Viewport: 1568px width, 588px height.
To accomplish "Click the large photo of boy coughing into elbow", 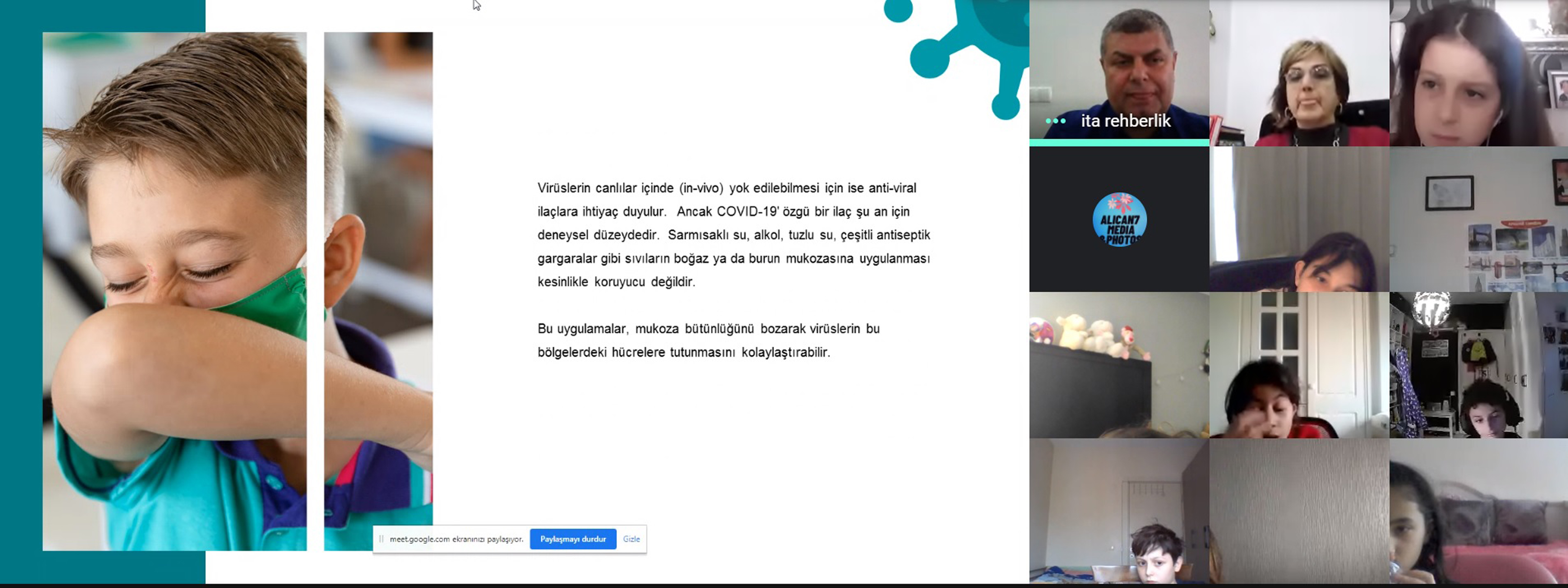I will 175,291.
